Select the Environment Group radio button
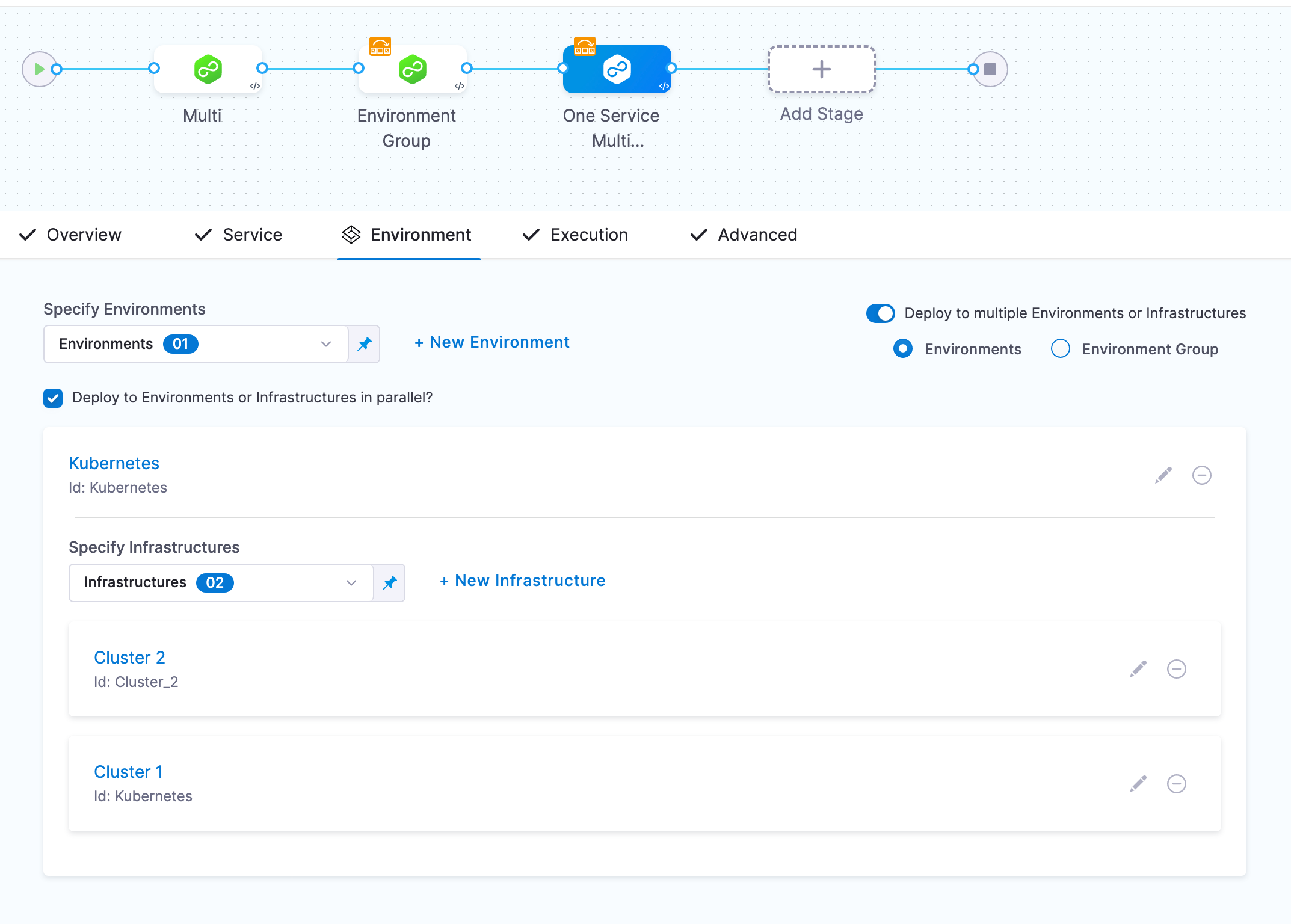The image size is (1291, 924). pyautogui.click(x=1060, y=349)
